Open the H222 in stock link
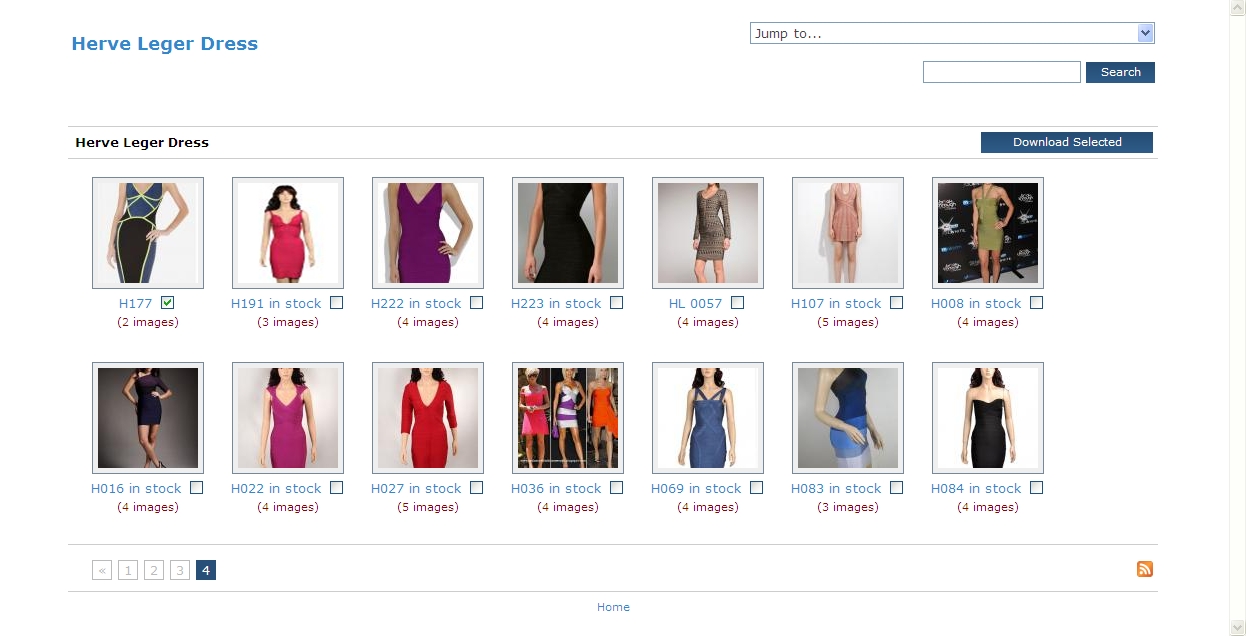This screenshot has width=1246, height=636. pos(416,303)
